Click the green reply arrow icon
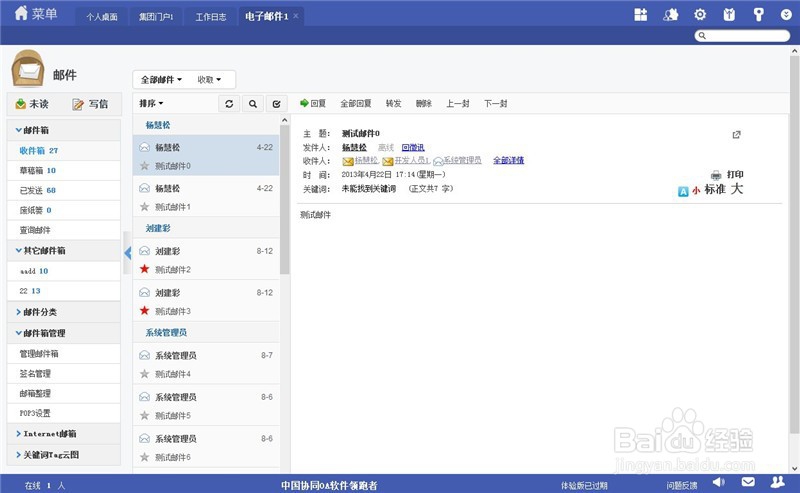Viewport: 800px width, 493px height. click(304, 103)
